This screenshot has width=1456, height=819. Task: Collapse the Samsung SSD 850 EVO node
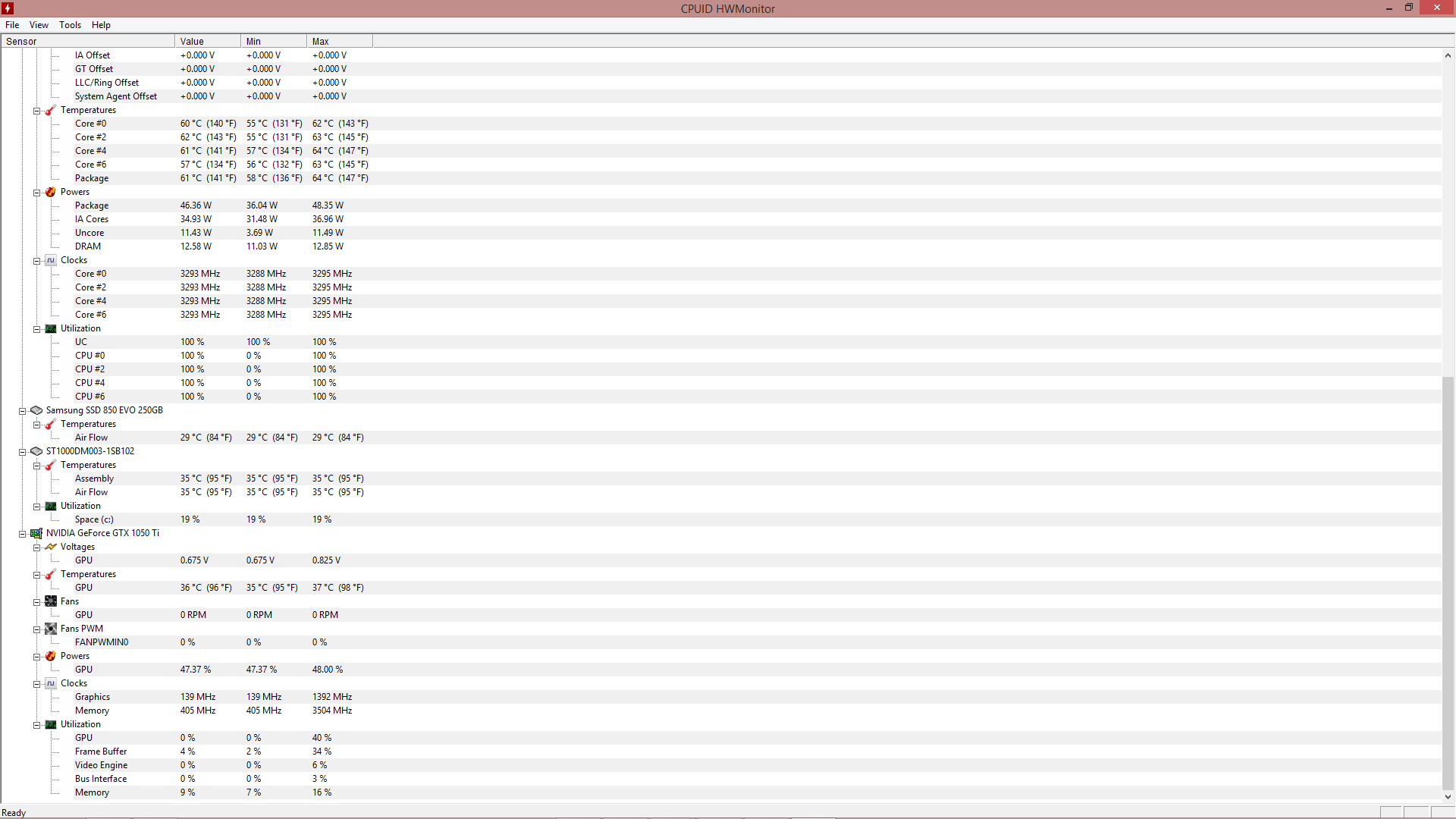pyautogui.click(x=23, y=411)
